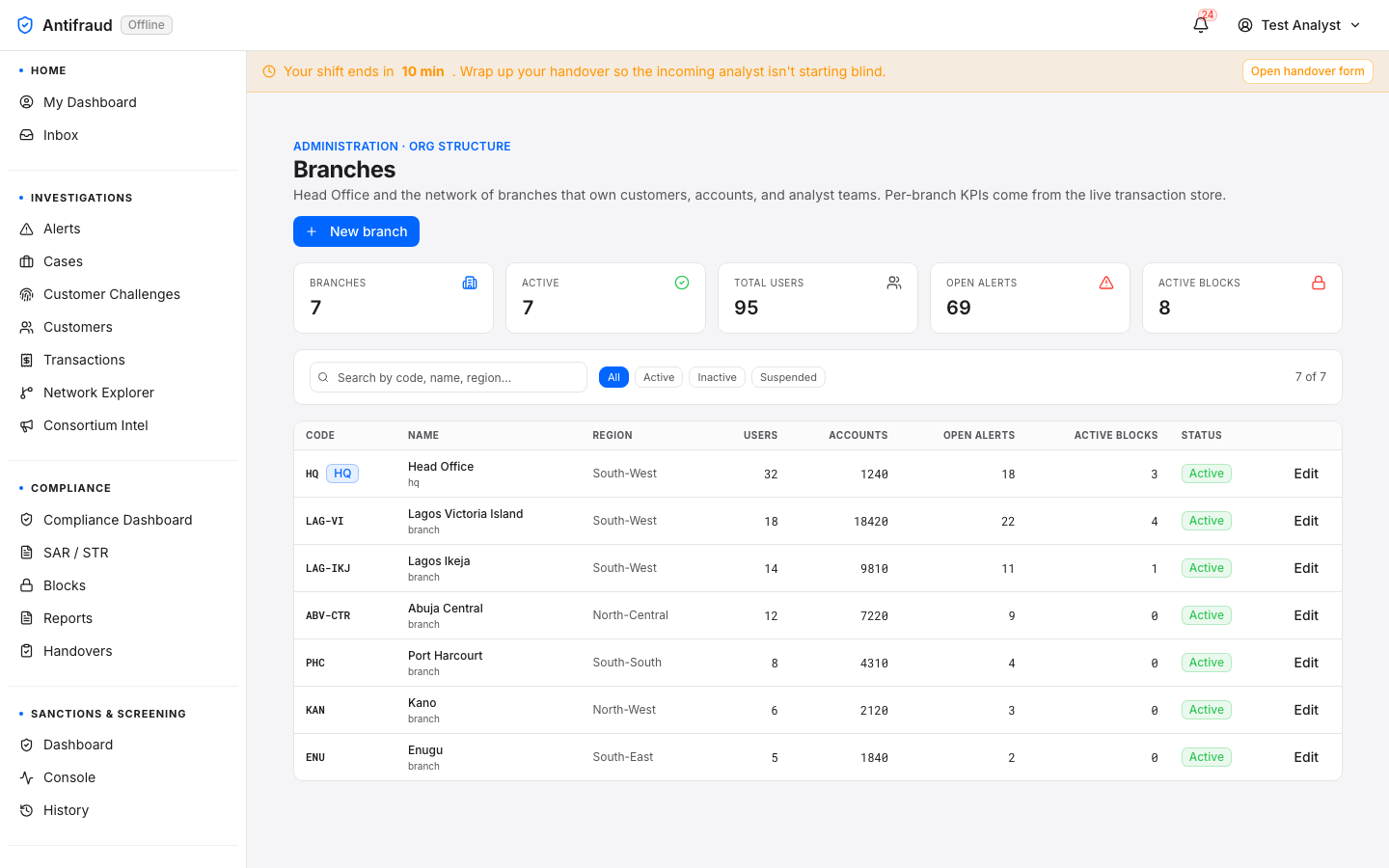Open Alerts via its triangle icon
The image size is (1389, 868).
click(27, 229)
